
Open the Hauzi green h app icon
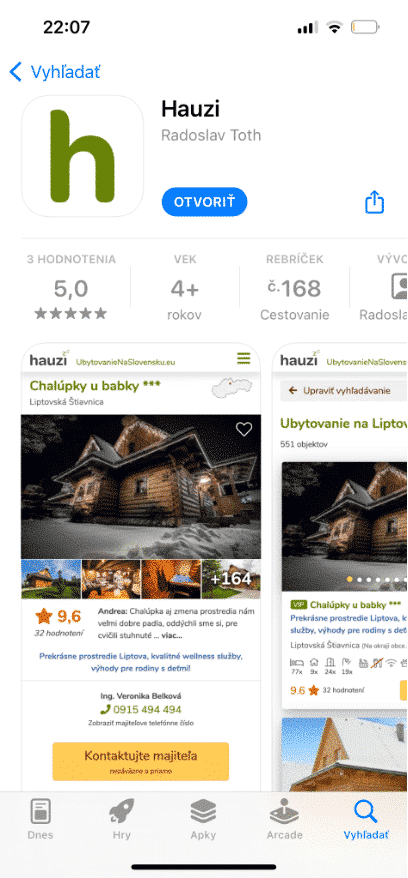point(82,156)
